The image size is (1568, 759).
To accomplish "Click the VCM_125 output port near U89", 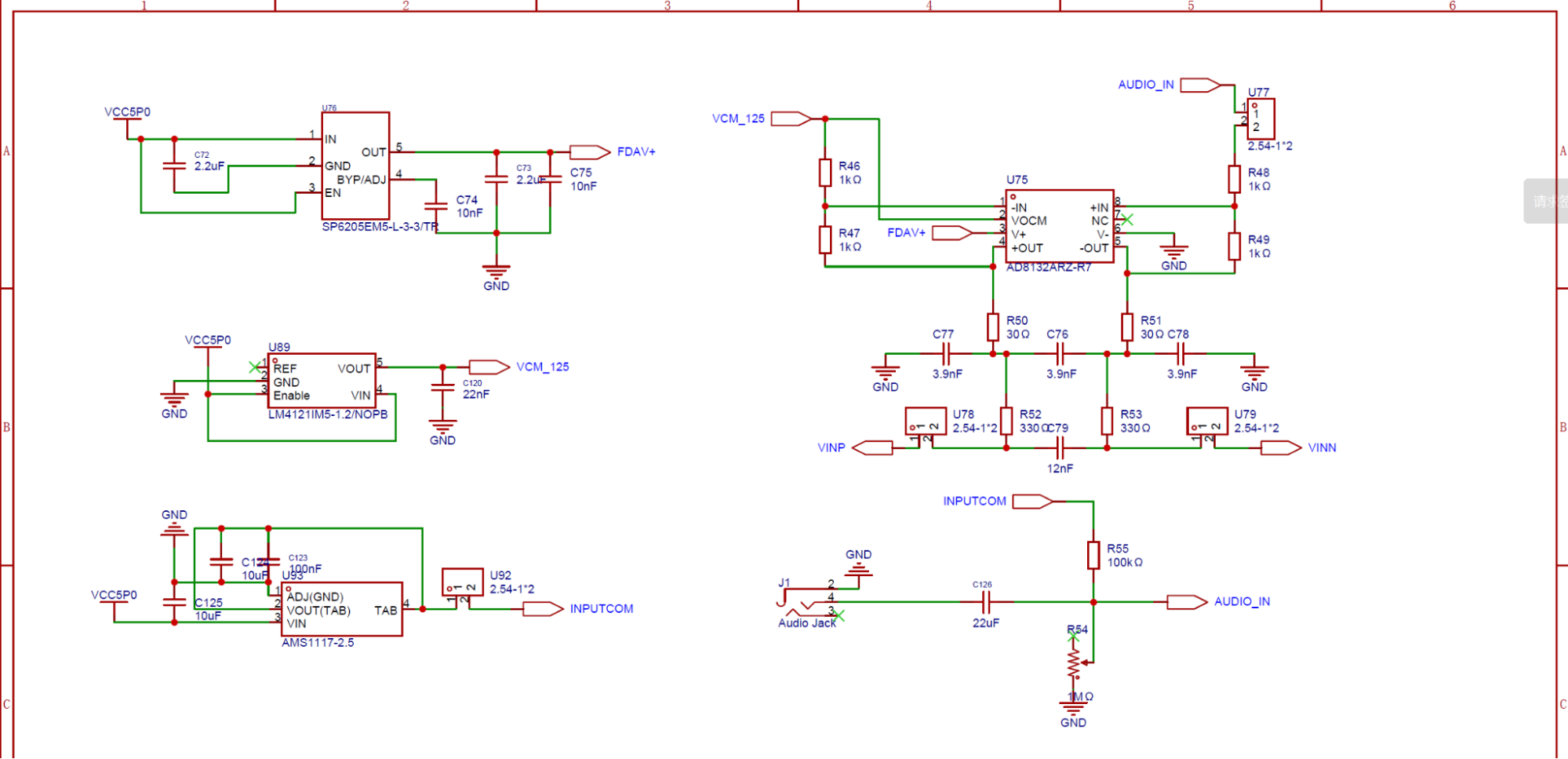I will pos(489,367).
